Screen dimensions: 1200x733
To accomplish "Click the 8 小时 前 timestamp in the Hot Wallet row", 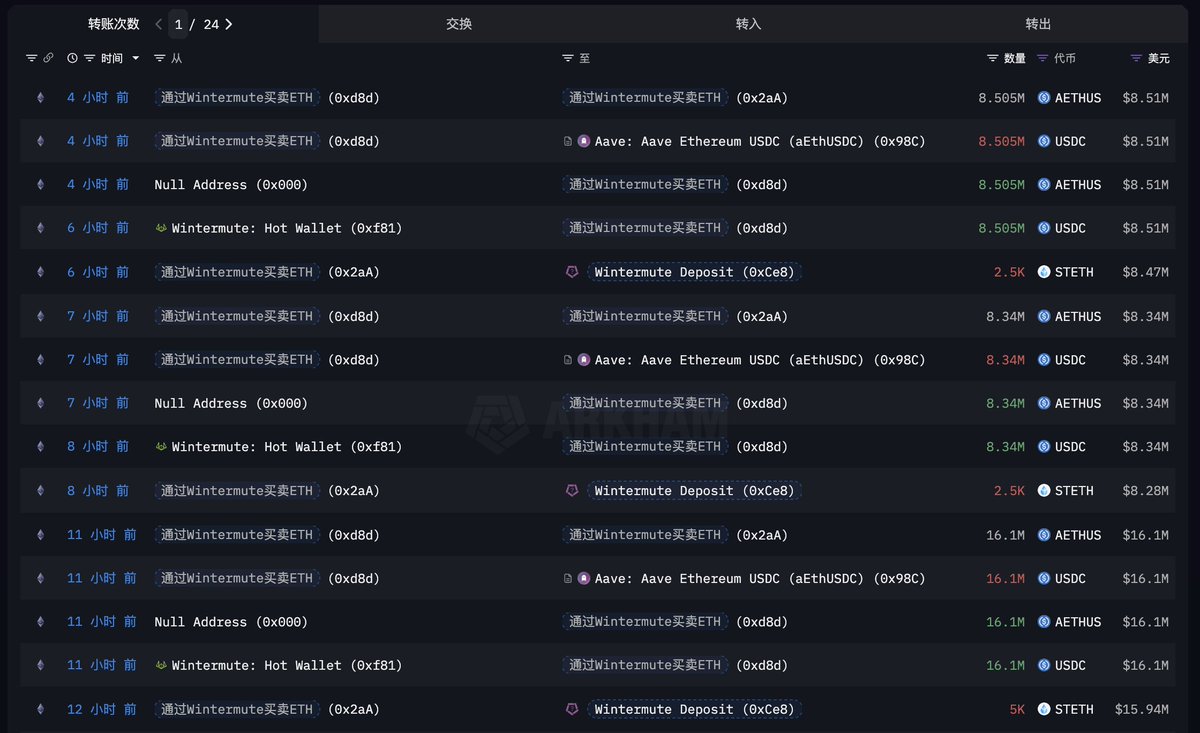I will [x=98, y=447].
